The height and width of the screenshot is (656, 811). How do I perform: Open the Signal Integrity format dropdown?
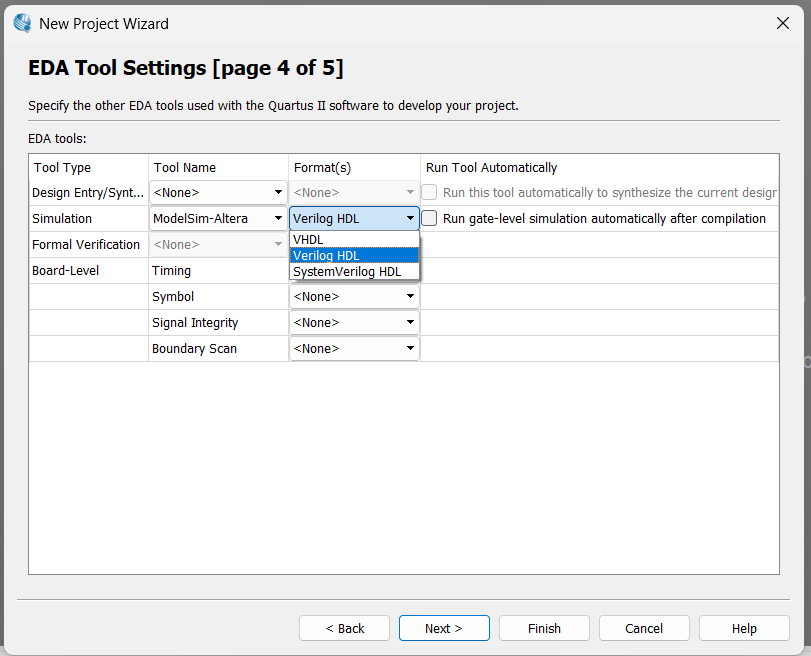(x=354, y=322)
